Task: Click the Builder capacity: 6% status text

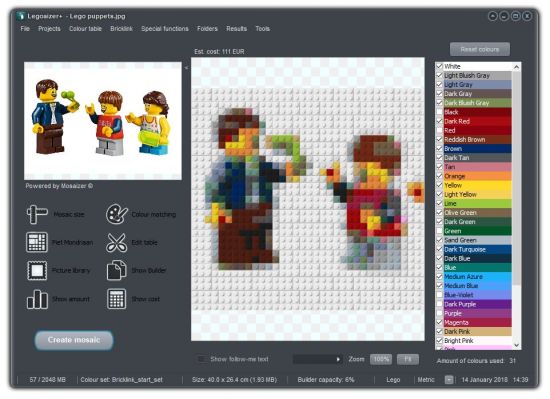Action: [x=326, y=380]
